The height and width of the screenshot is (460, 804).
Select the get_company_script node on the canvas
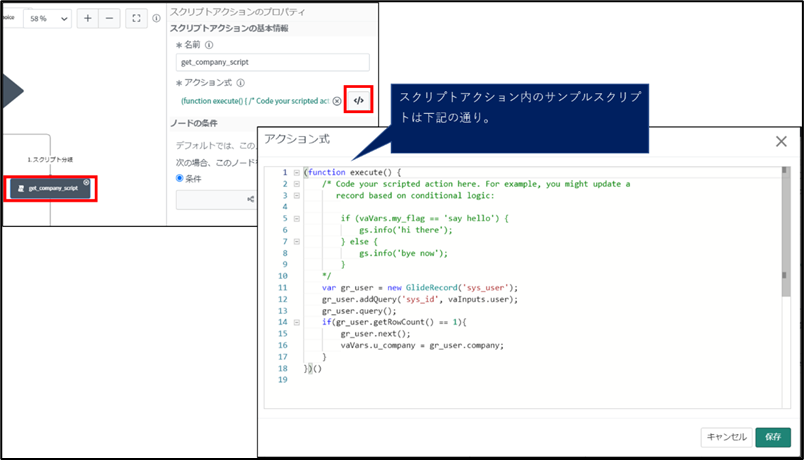(50, 188)
